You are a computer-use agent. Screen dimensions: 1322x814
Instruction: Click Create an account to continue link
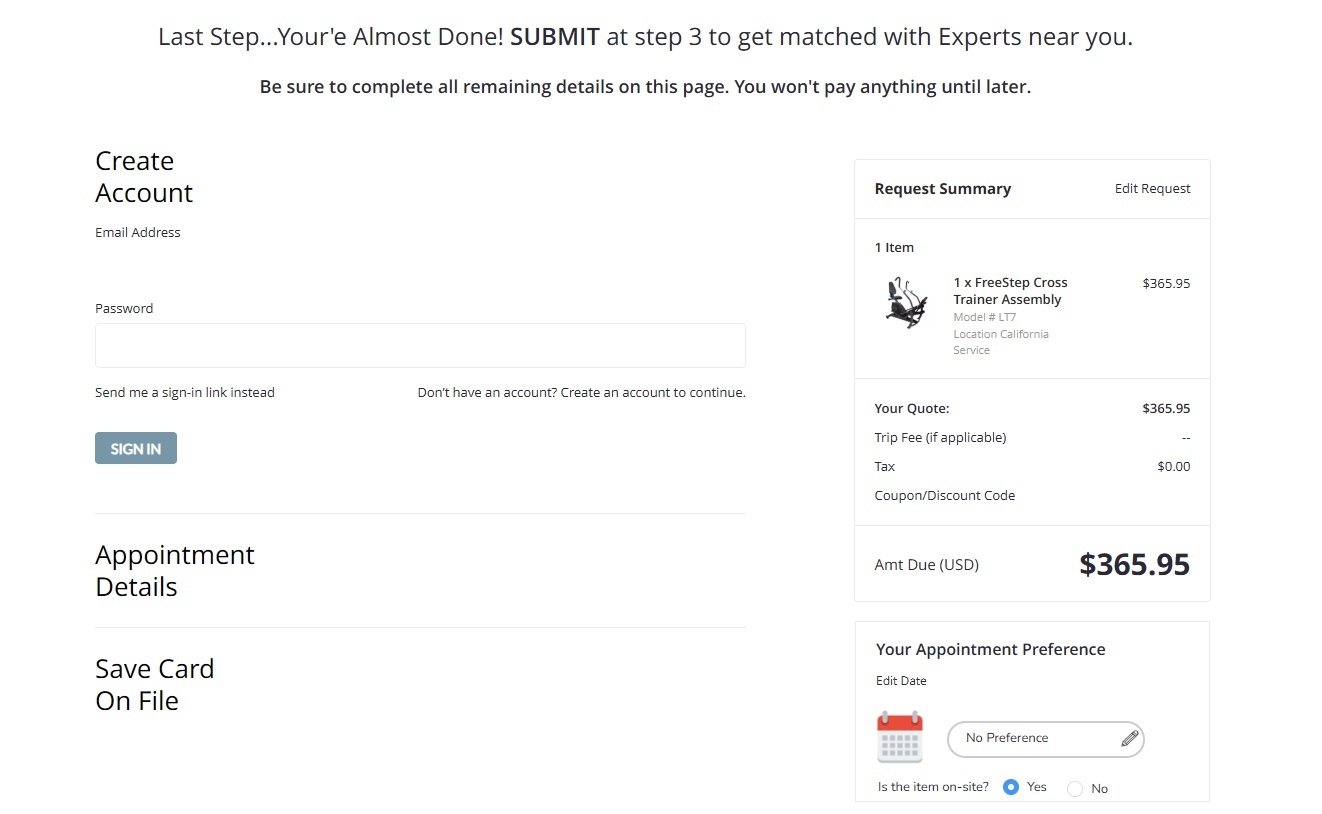[652, 393]
